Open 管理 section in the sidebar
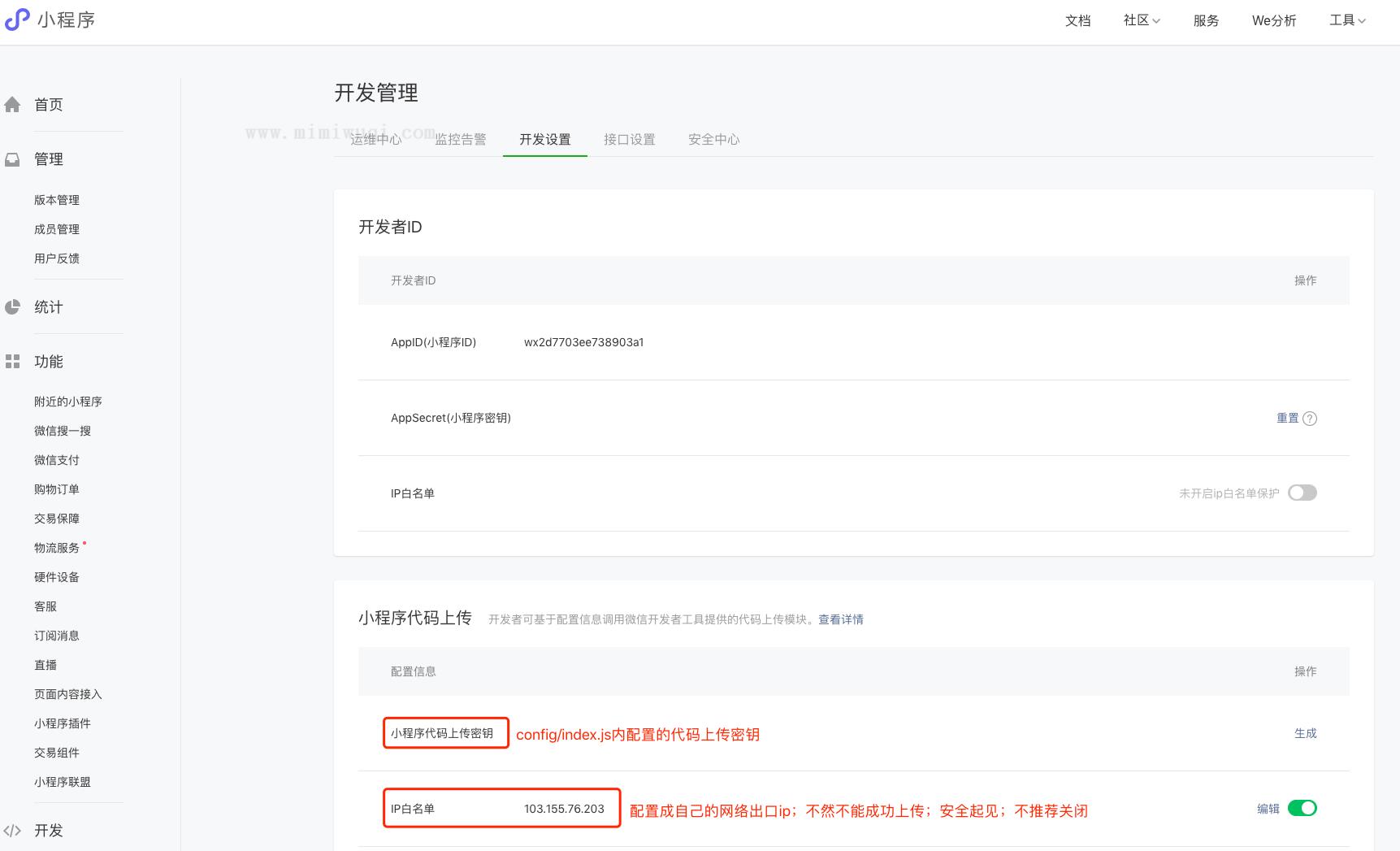The width and height of the screenshot is (1400, 851). (49, 159)
